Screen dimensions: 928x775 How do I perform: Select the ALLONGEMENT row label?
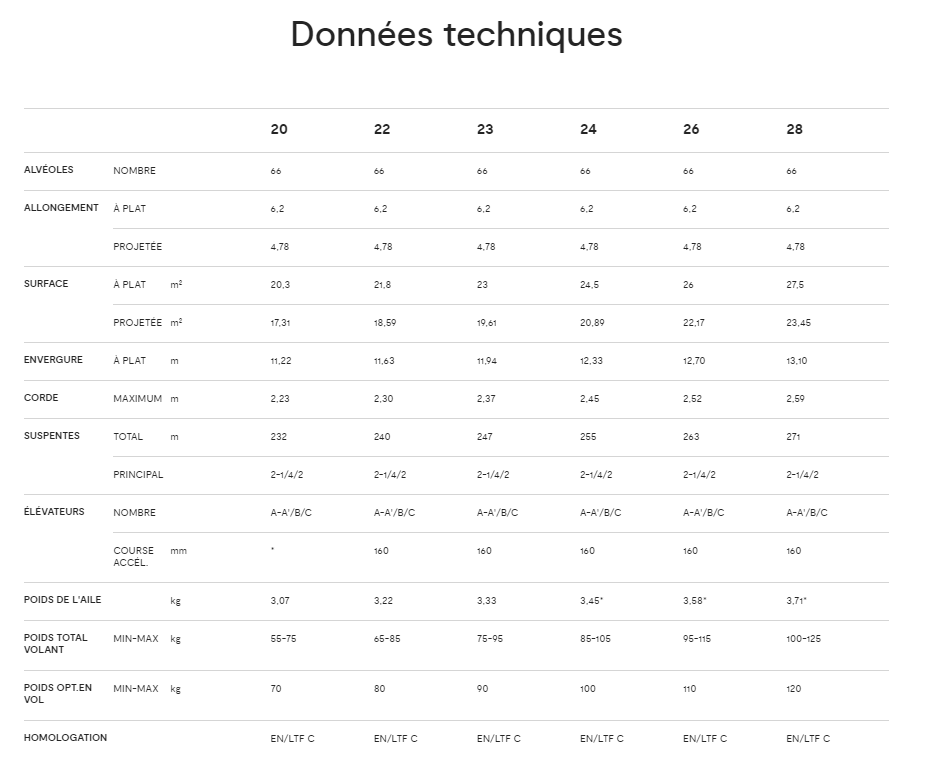coord(61,208)
